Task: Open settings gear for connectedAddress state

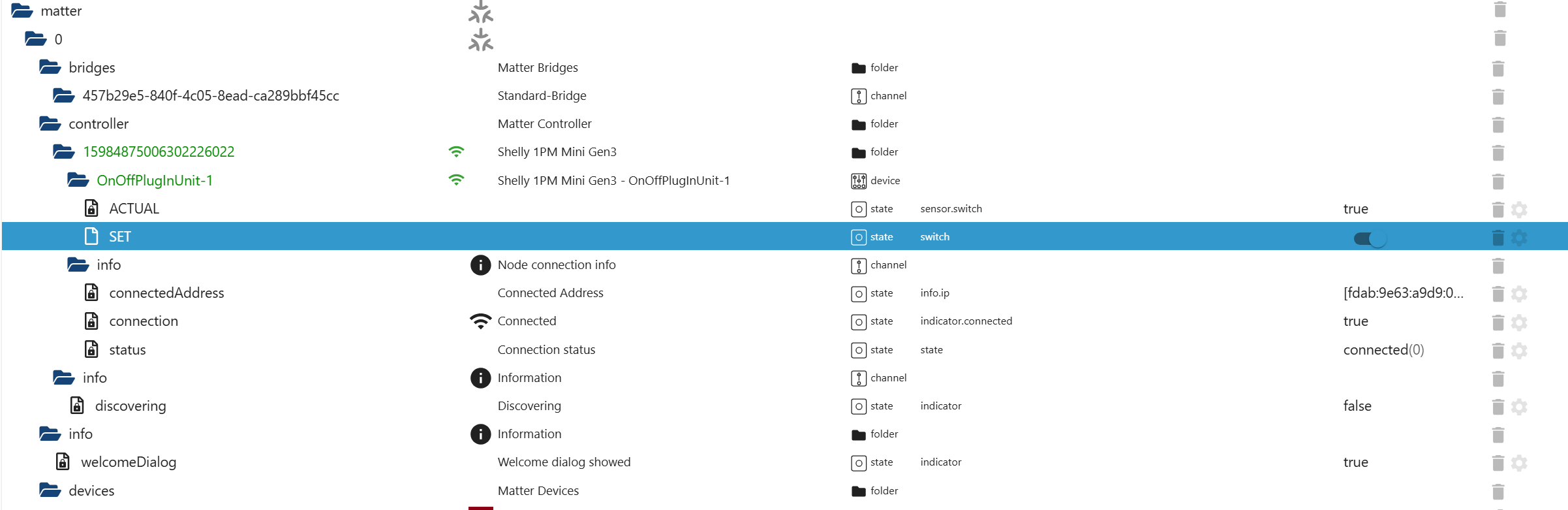Action: click(1519, 294)
